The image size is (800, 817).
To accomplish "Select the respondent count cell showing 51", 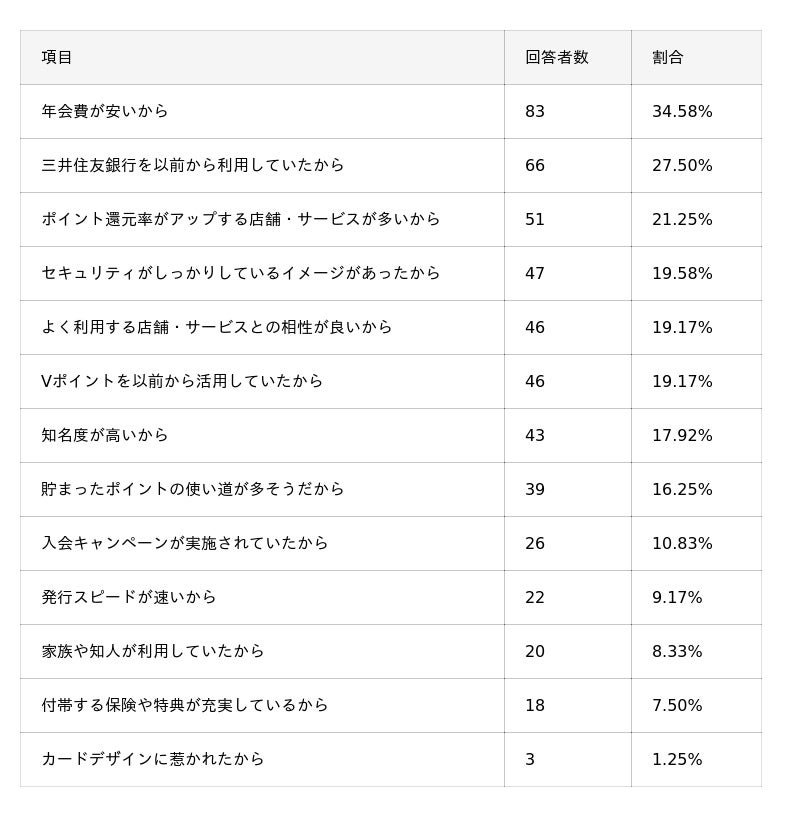I will (x=535, y=220).
